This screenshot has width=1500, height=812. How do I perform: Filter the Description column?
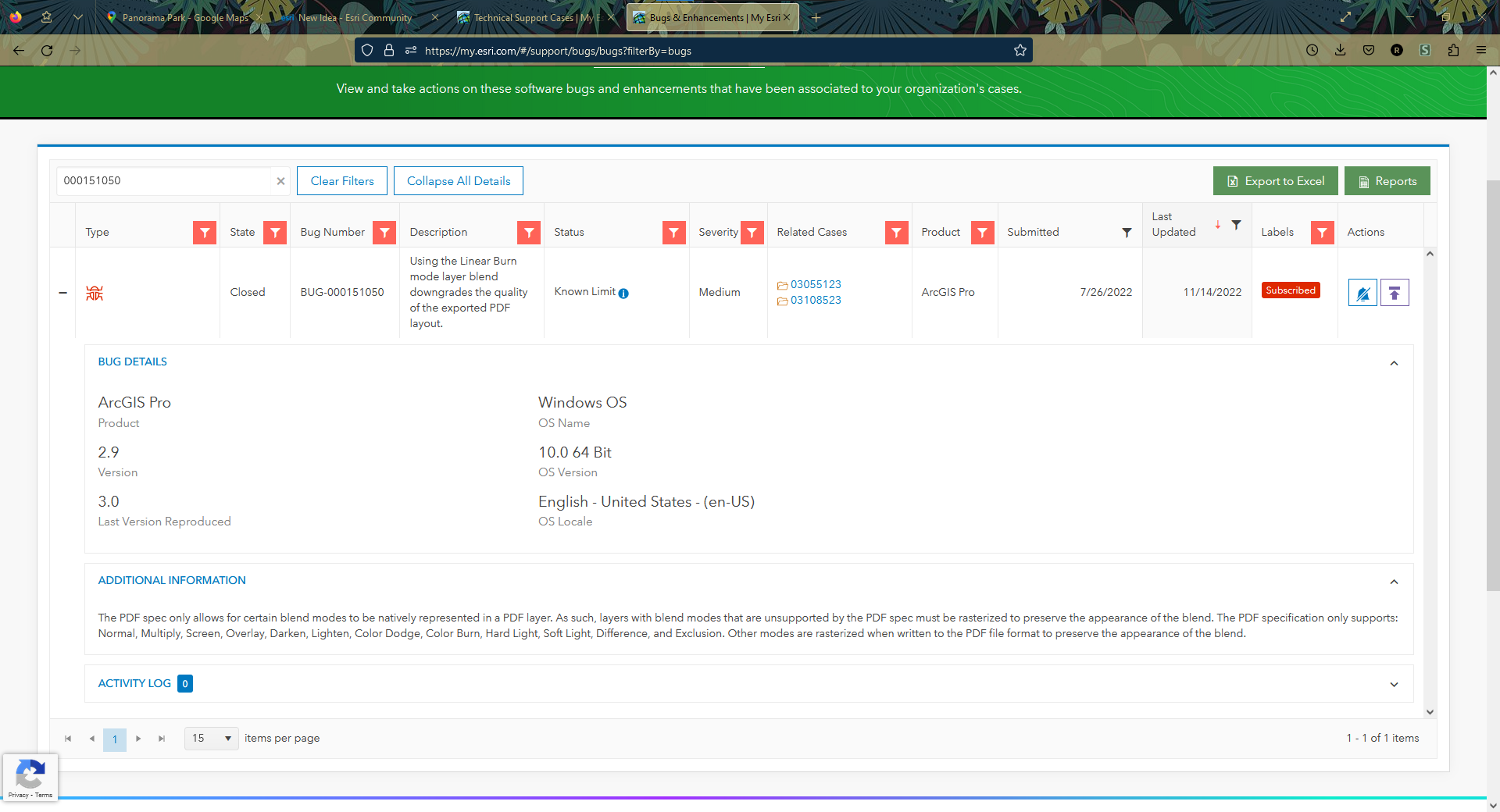click(x=529, y=233)
